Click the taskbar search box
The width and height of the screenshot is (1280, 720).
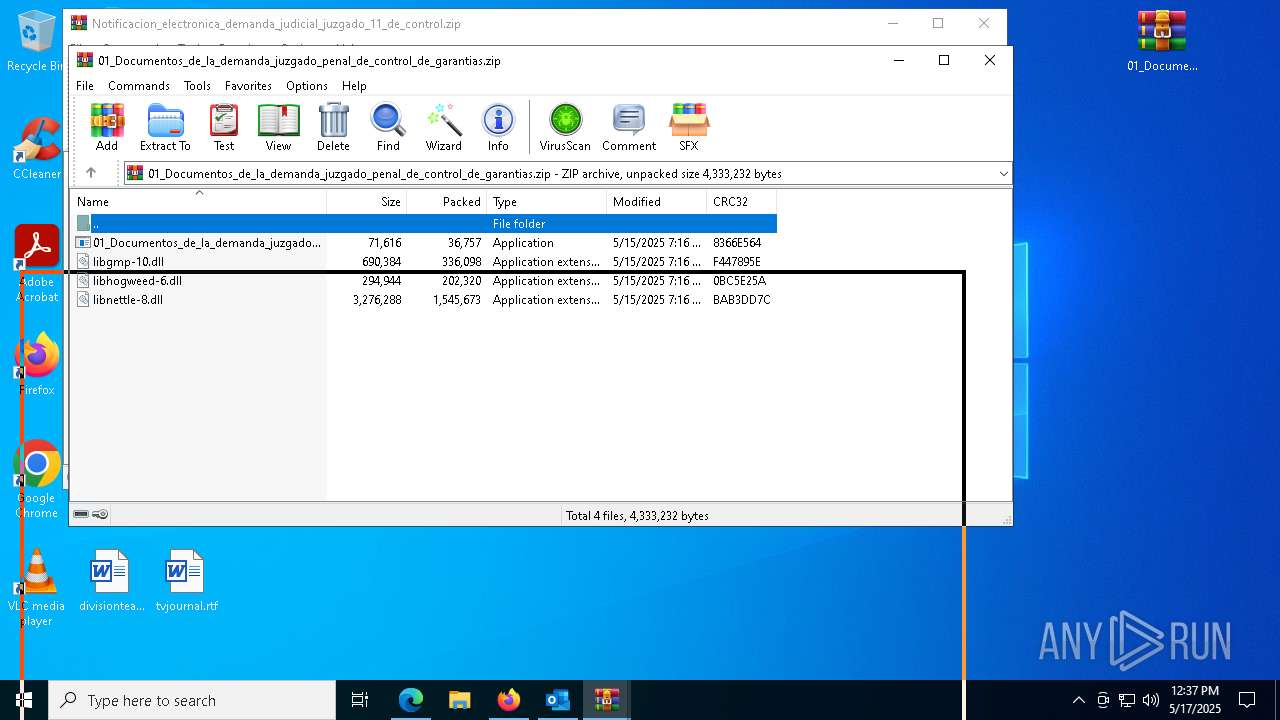click(192, 700)
